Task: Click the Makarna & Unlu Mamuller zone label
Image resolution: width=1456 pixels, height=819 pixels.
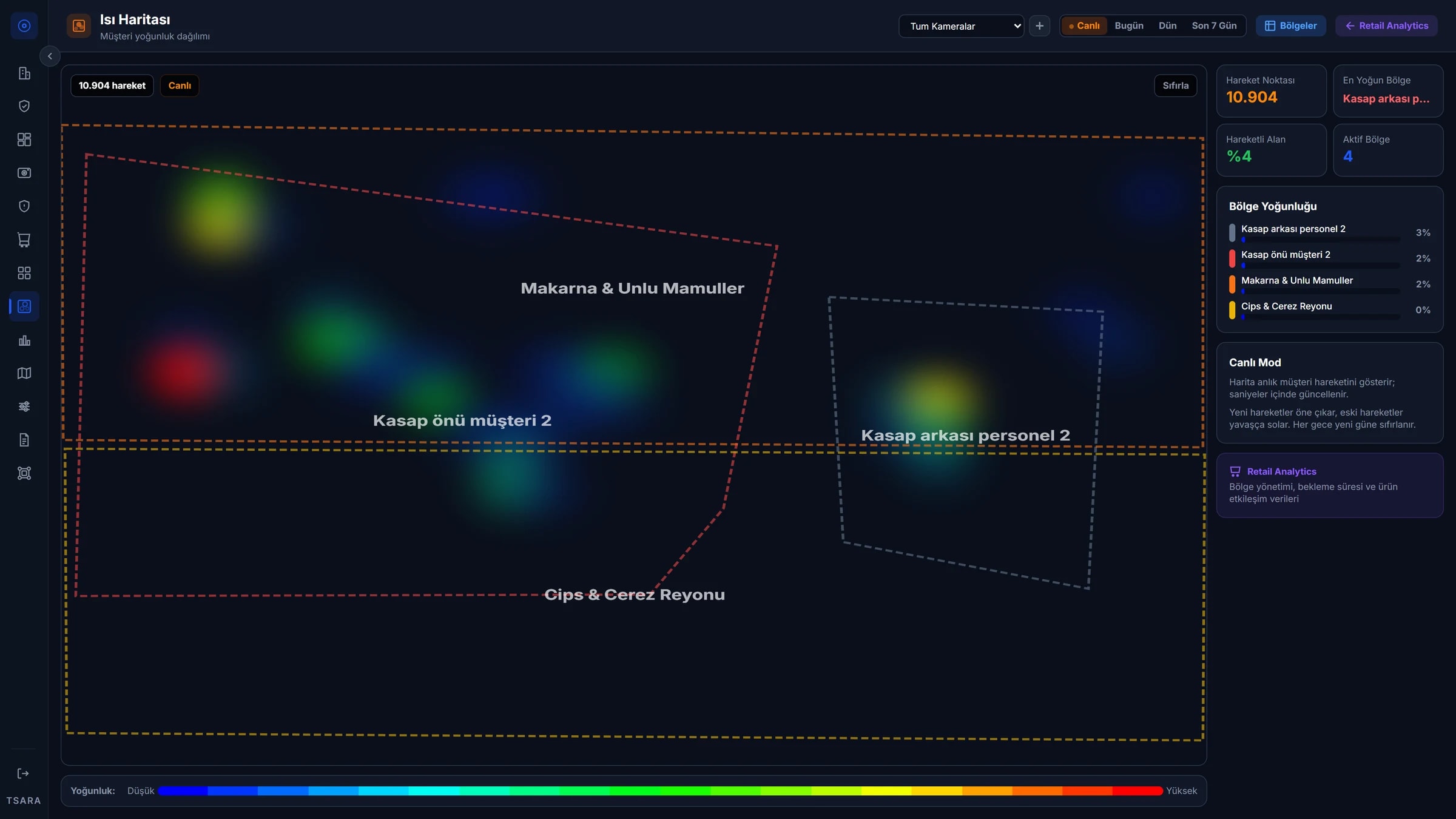Action: (632, 288)
